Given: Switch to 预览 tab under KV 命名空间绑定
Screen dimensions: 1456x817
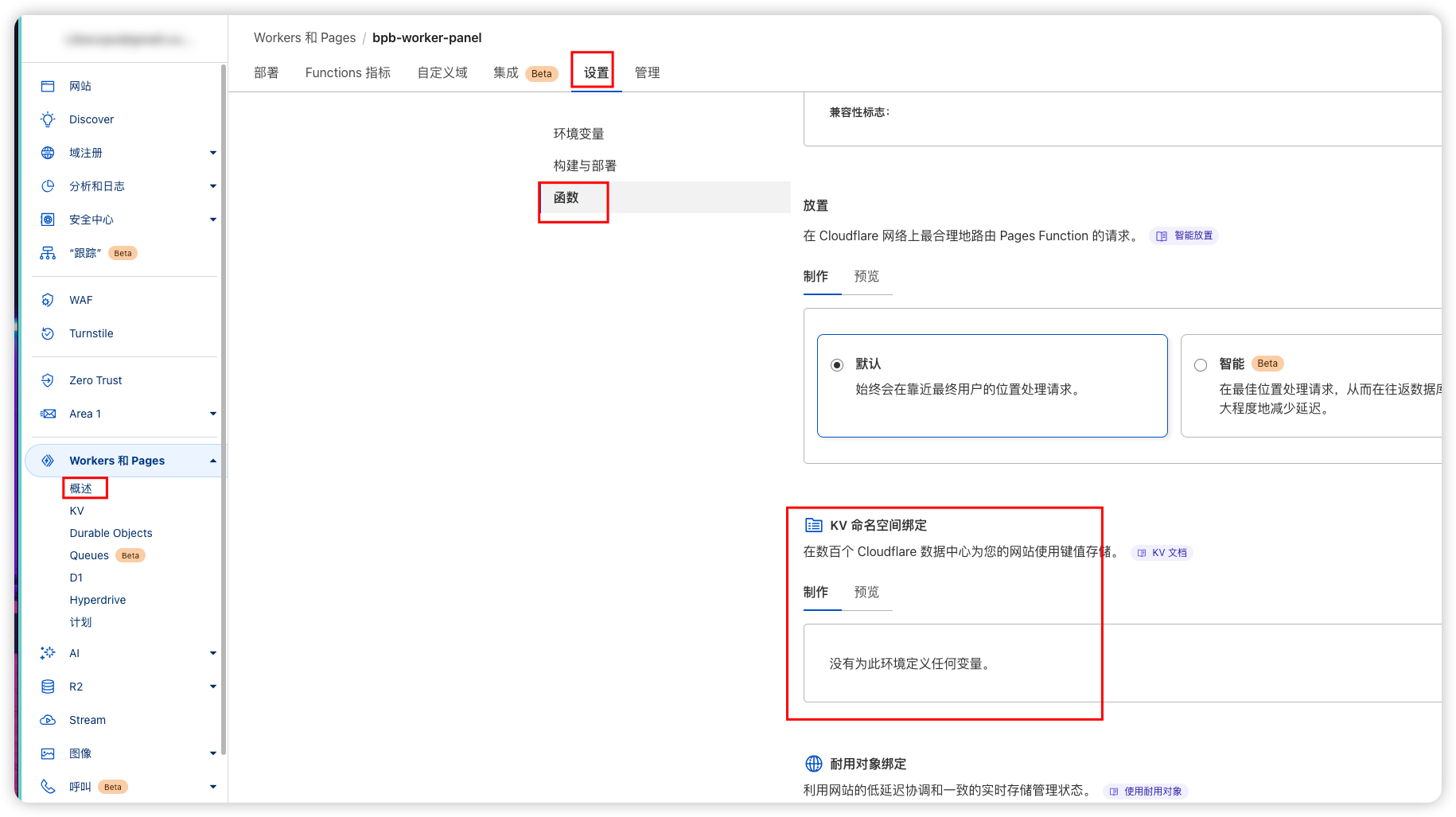Looking at the screenshot, I should 866,592.
